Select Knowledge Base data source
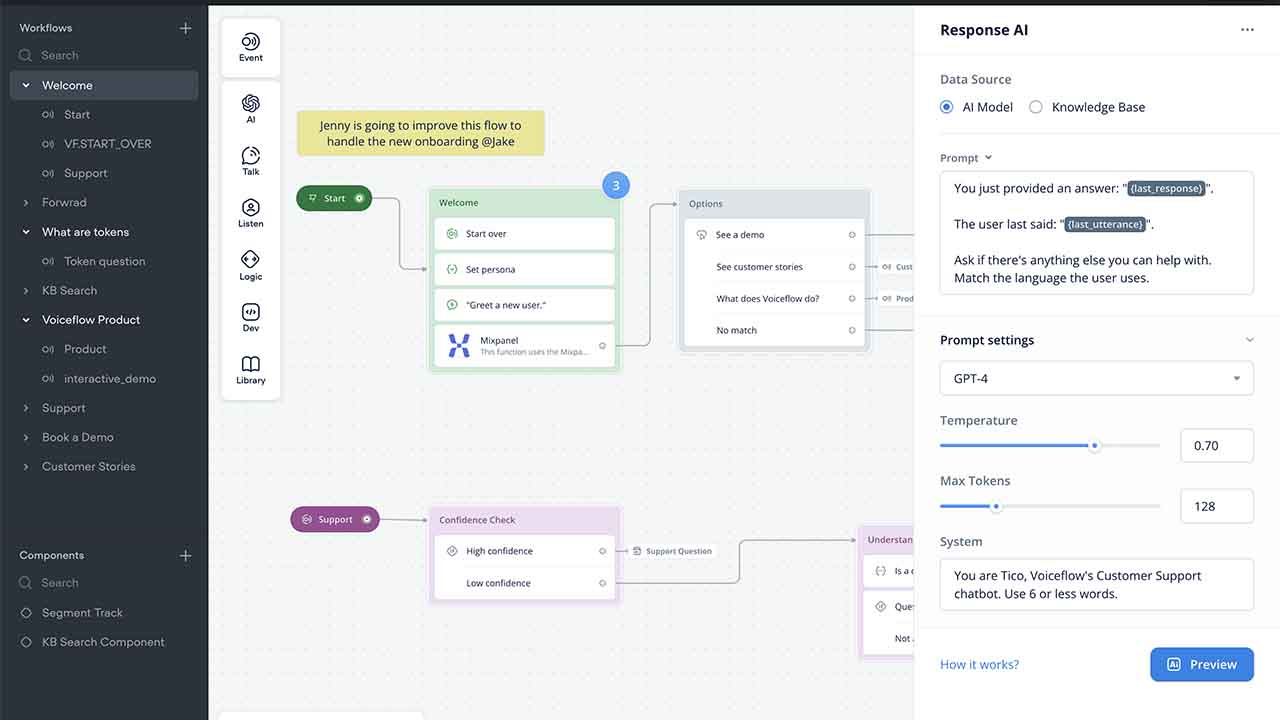The image size is (1280, 720). [1036, 107]
